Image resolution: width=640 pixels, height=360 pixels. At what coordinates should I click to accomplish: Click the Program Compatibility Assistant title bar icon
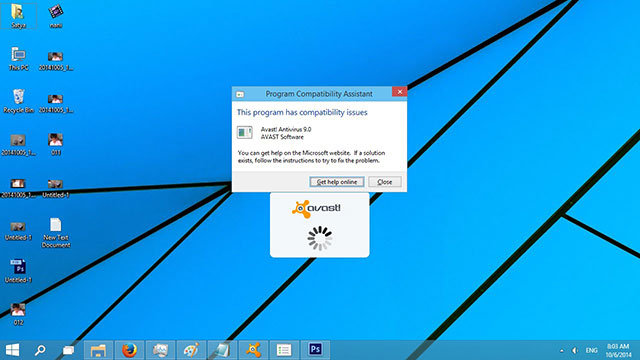coord(240,94)
